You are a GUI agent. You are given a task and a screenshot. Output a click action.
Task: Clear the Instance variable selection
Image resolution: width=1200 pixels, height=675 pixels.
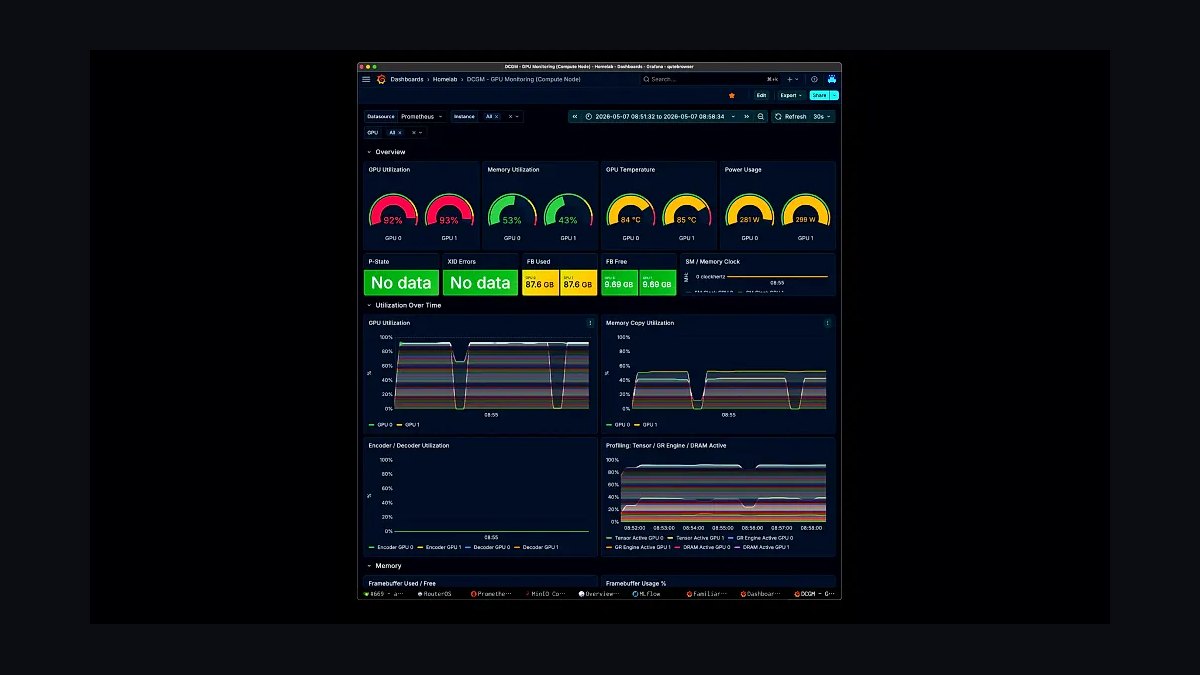click(510, 116)
